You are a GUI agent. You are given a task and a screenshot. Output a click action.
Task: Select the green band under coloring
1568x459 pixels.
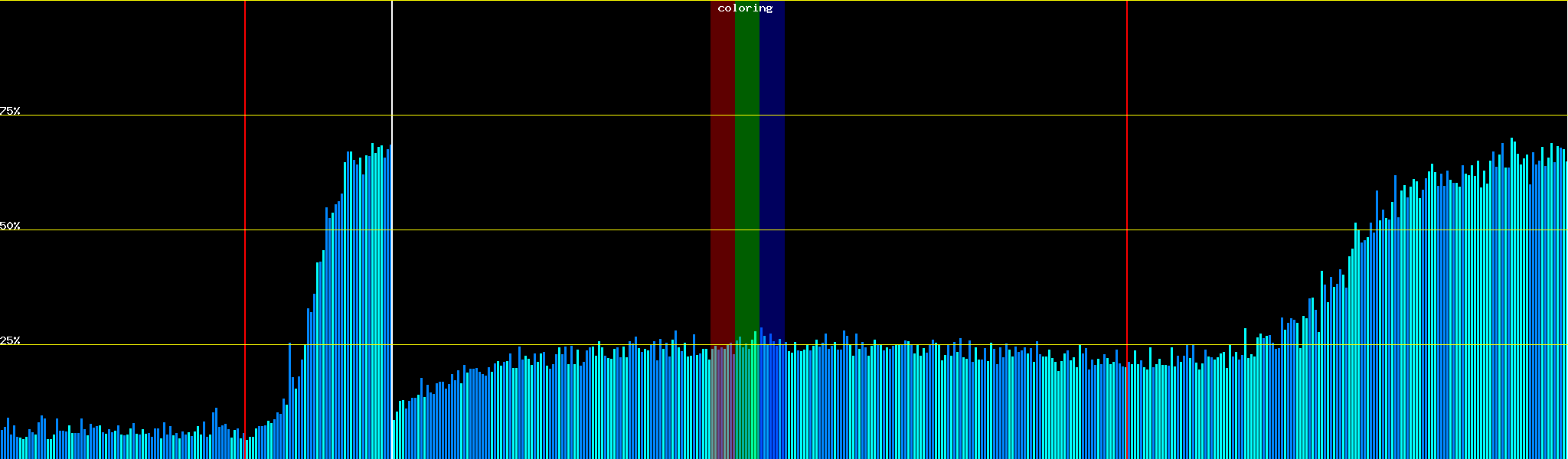746,153
